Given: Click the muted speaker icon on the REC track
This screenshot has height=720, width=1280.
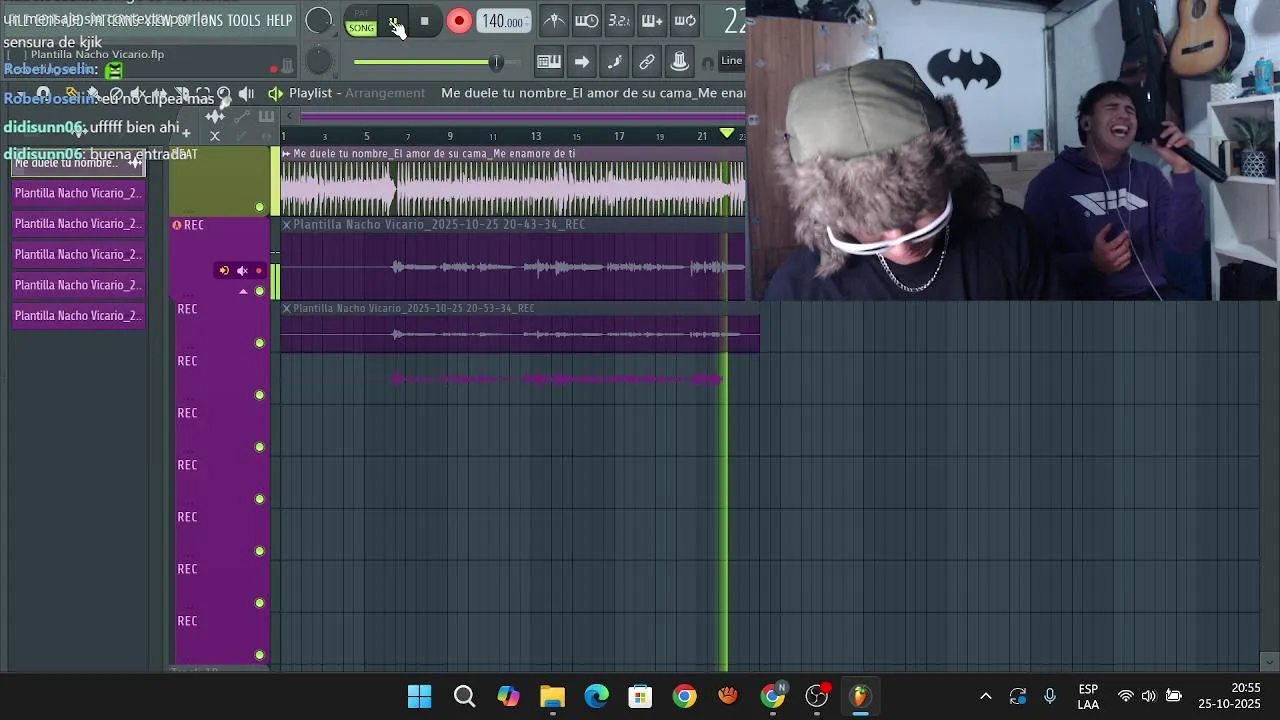Looking at the screenshot, I should [242, 271].
